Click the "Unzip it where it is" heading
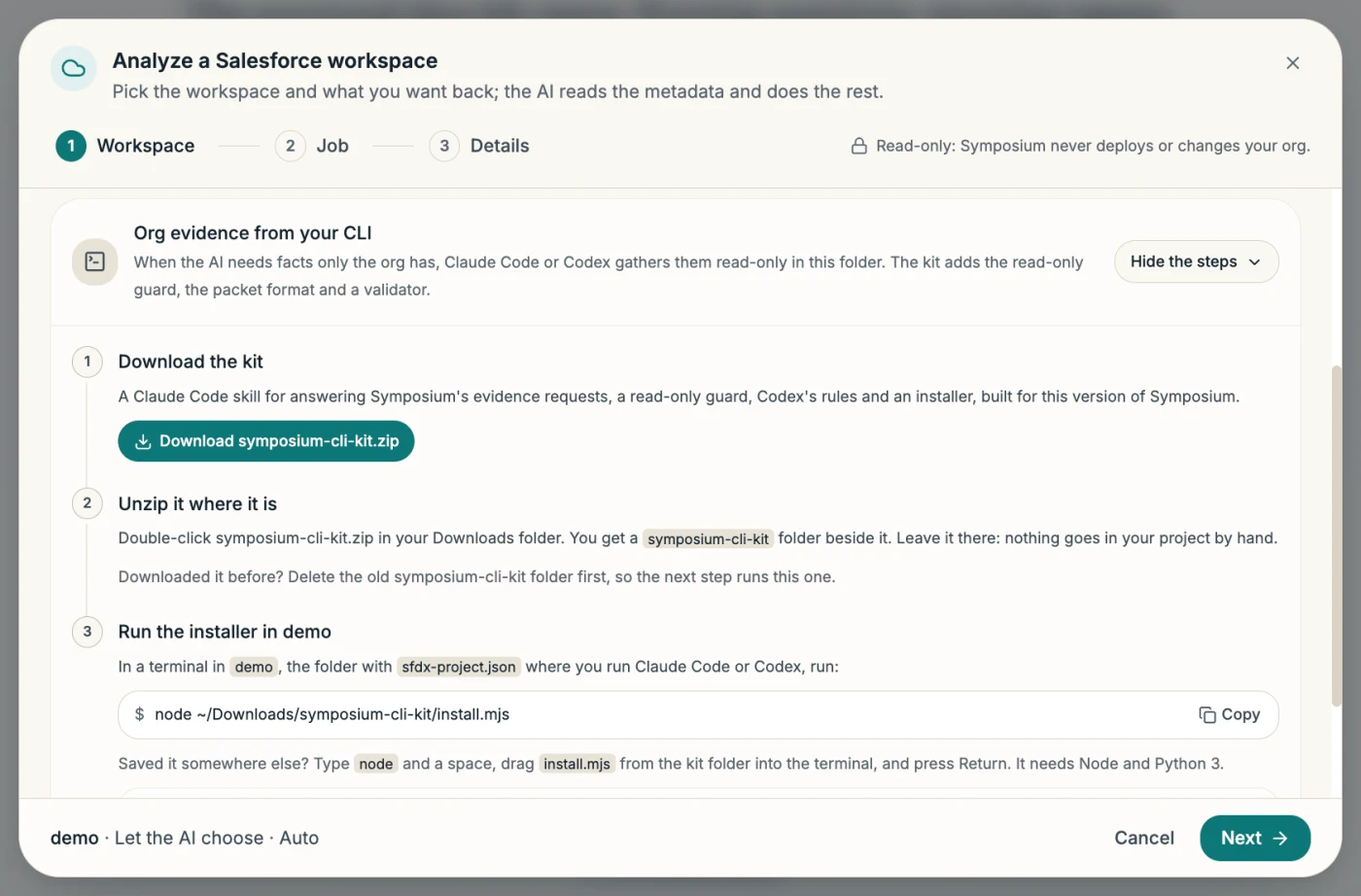The width and height of the screenshot is (1361, 896). [x=197, y=504]
